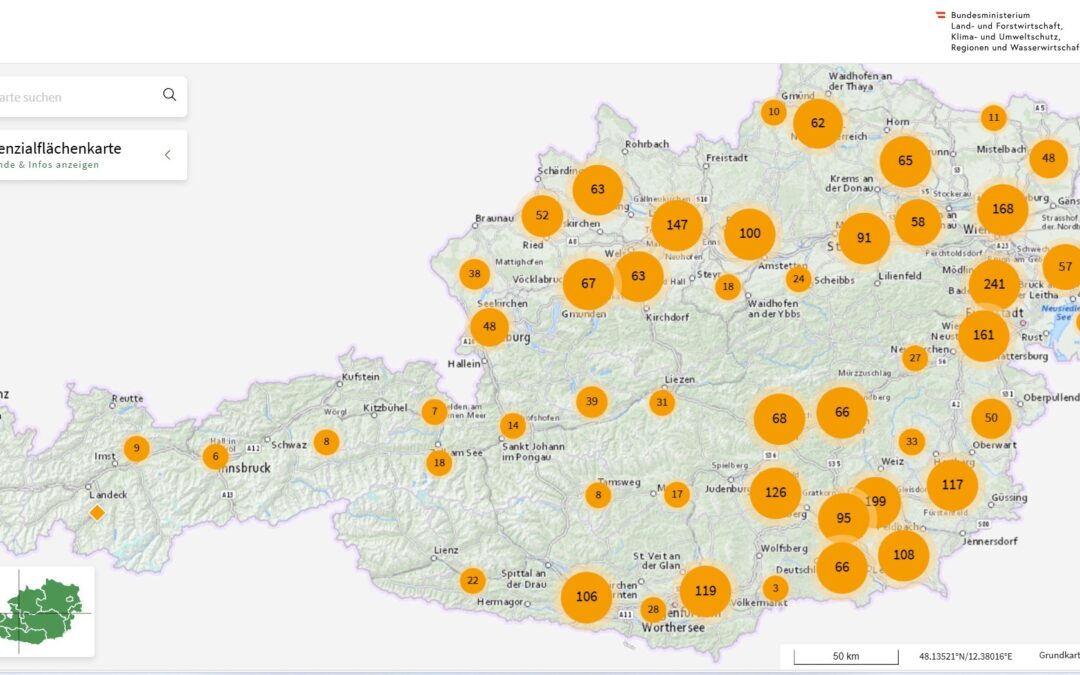The image size is (1080, 675).
Task: Select the cluster marker showing 241
Action: 994,284
